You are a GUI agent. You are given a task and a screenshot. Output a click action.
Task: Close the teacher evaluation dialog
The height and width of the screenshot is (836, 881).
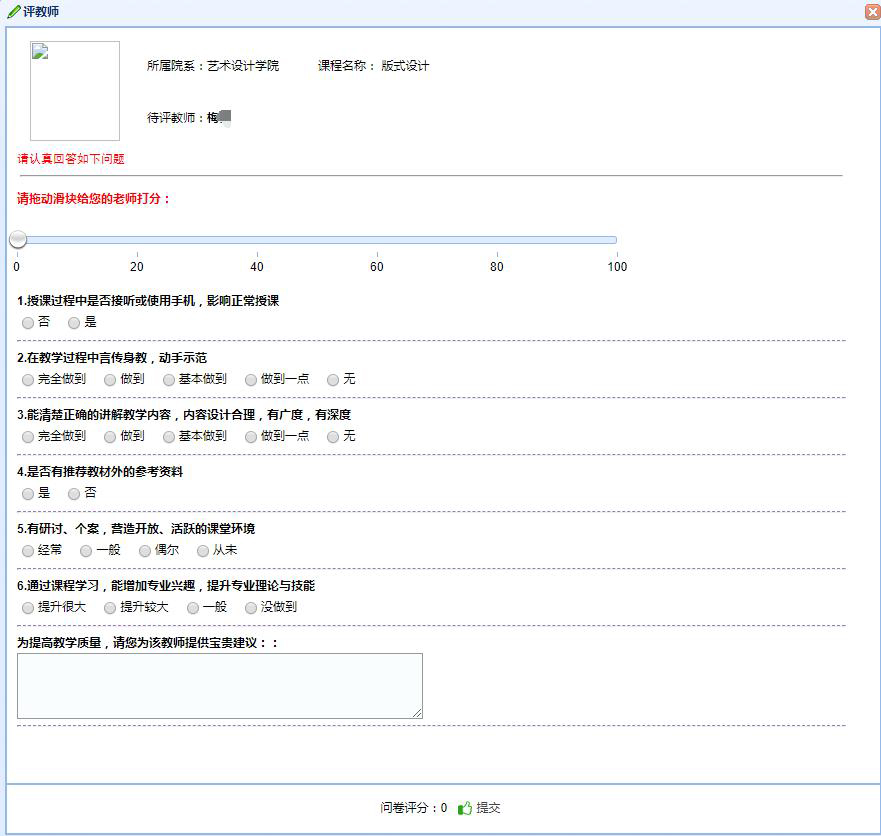[872, 12]
